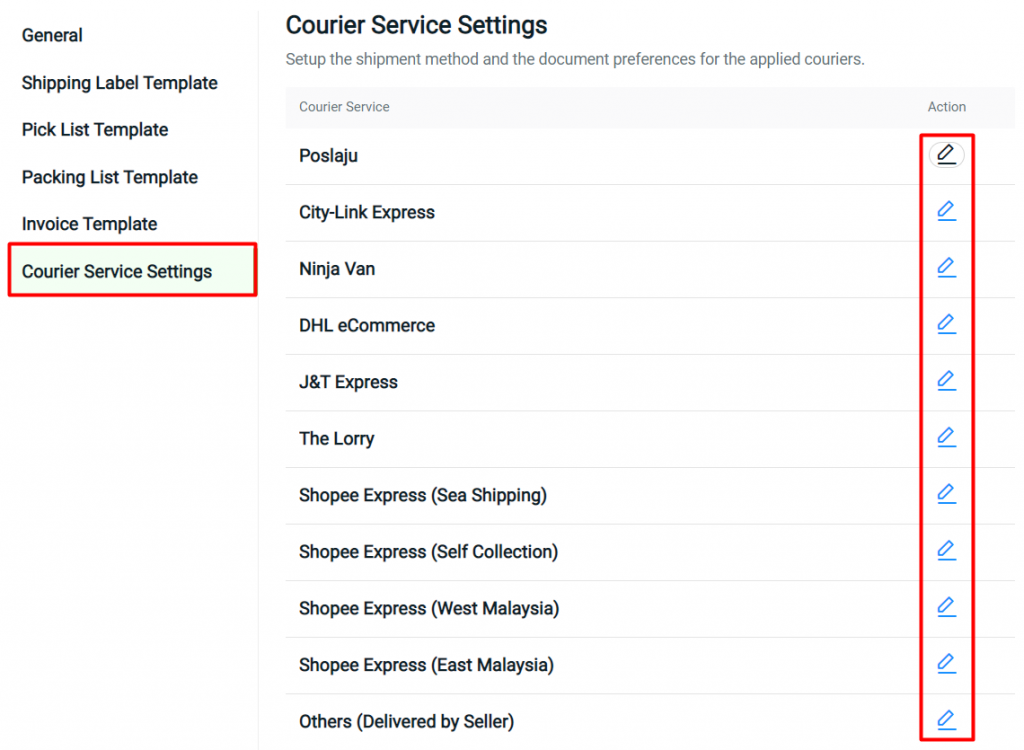Edit Shopee Express (Self Collection) settings
This screenshot has height=750, width=1024.
tap(947, 549)
